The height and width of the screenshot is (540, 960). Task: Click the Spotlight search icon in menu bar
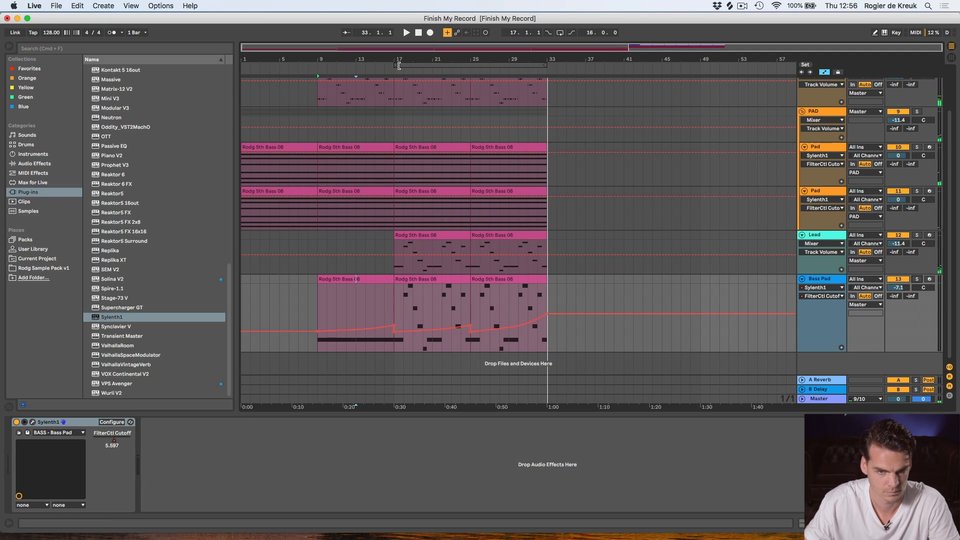pos(928,6)
